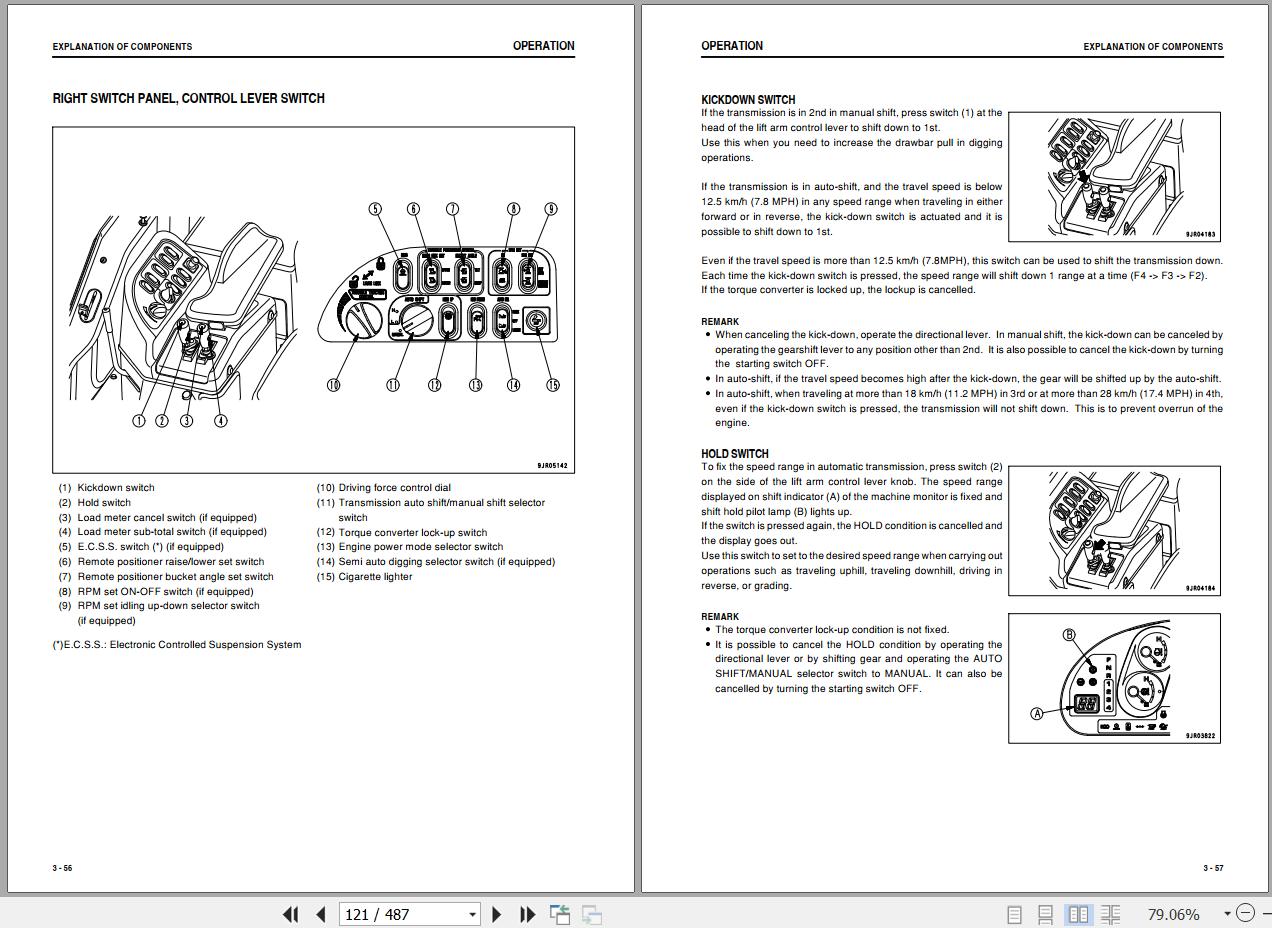Screen dimensions: 1272x928
Task: Click the go to next view icon
Action: (592, 914)
